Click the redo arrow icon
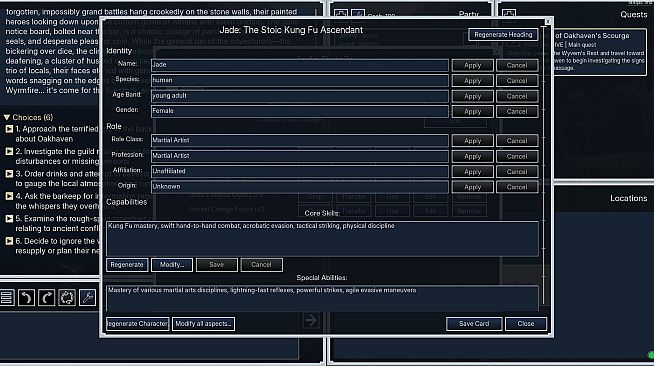 click(47, 298)
